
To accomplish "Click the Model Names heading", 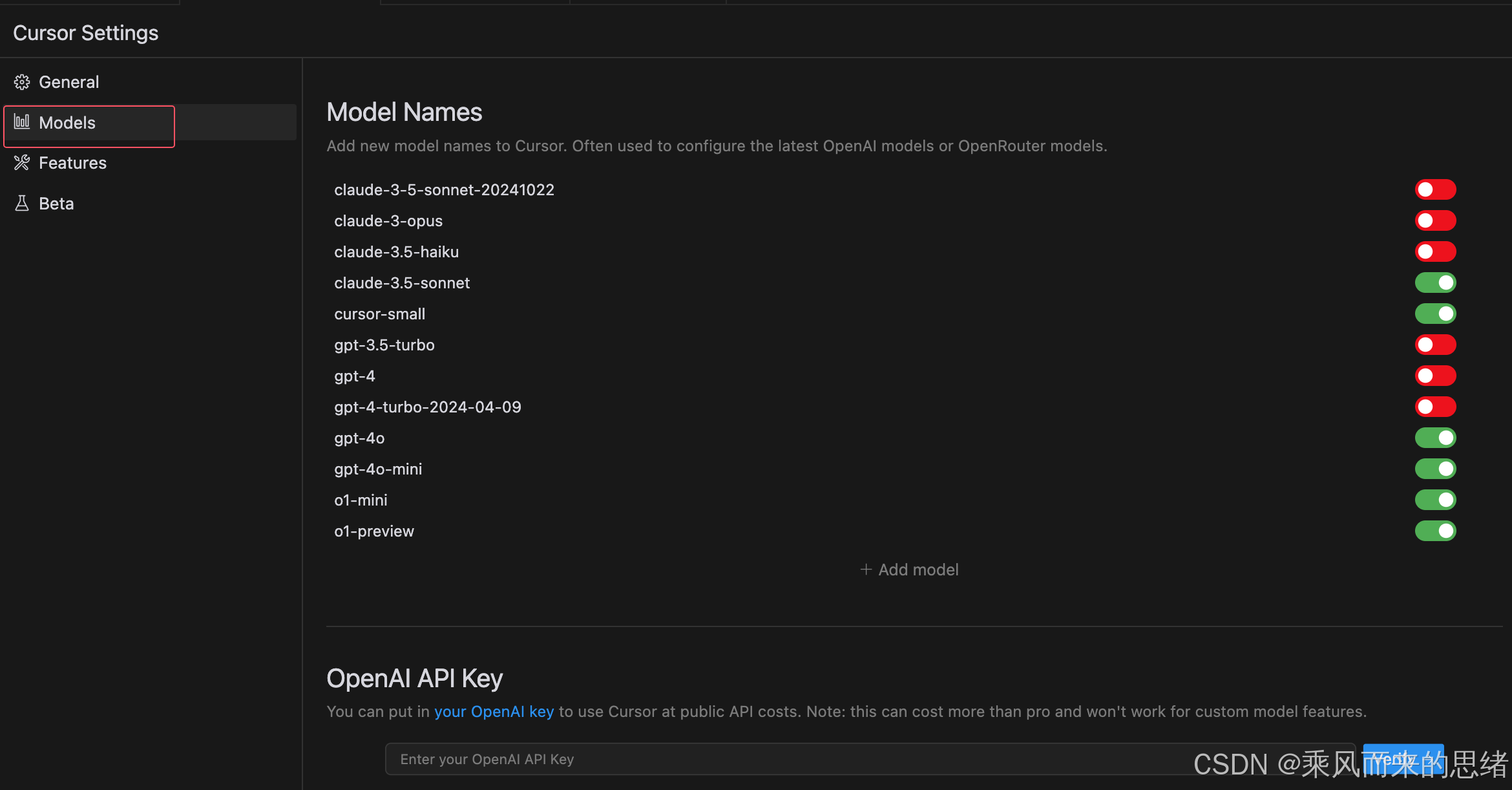I will (x=404, y=112).
